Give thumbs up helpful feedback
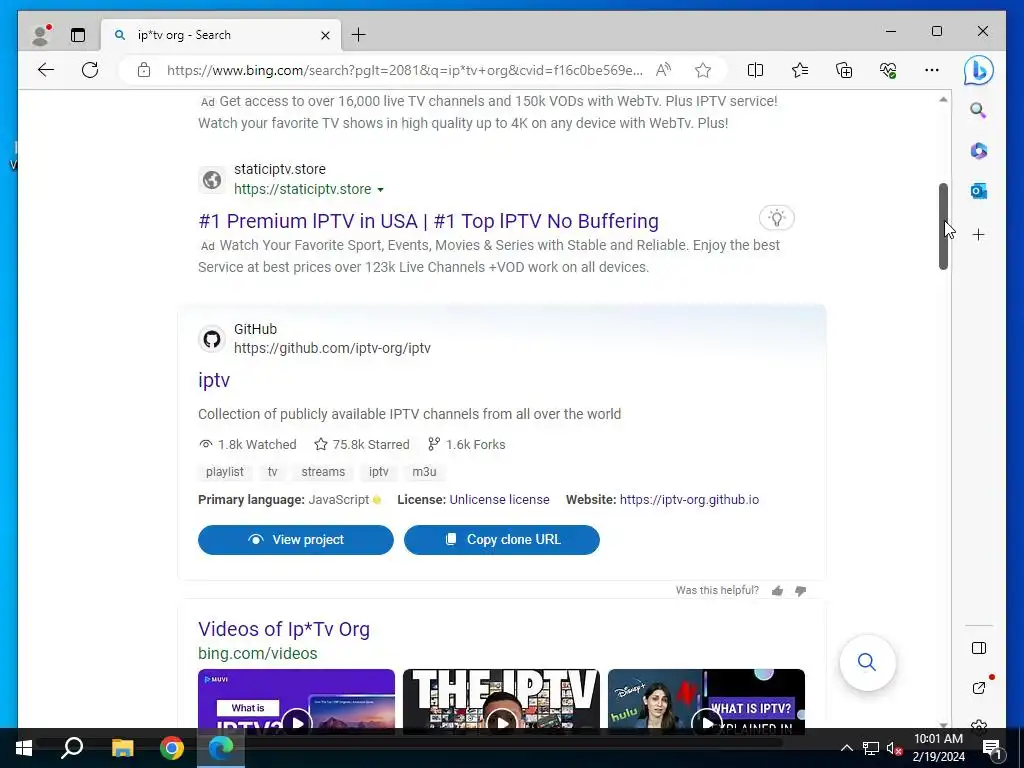Screen dimensions: 1024x768 click(777, 591)
